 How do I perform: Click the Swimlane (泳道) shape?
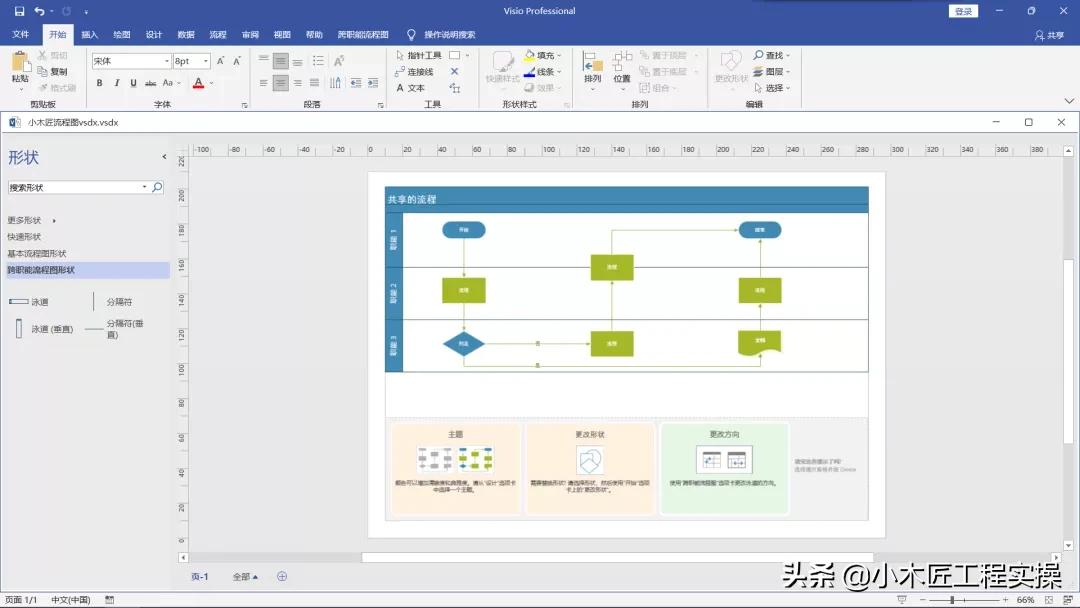click(28, 302)
